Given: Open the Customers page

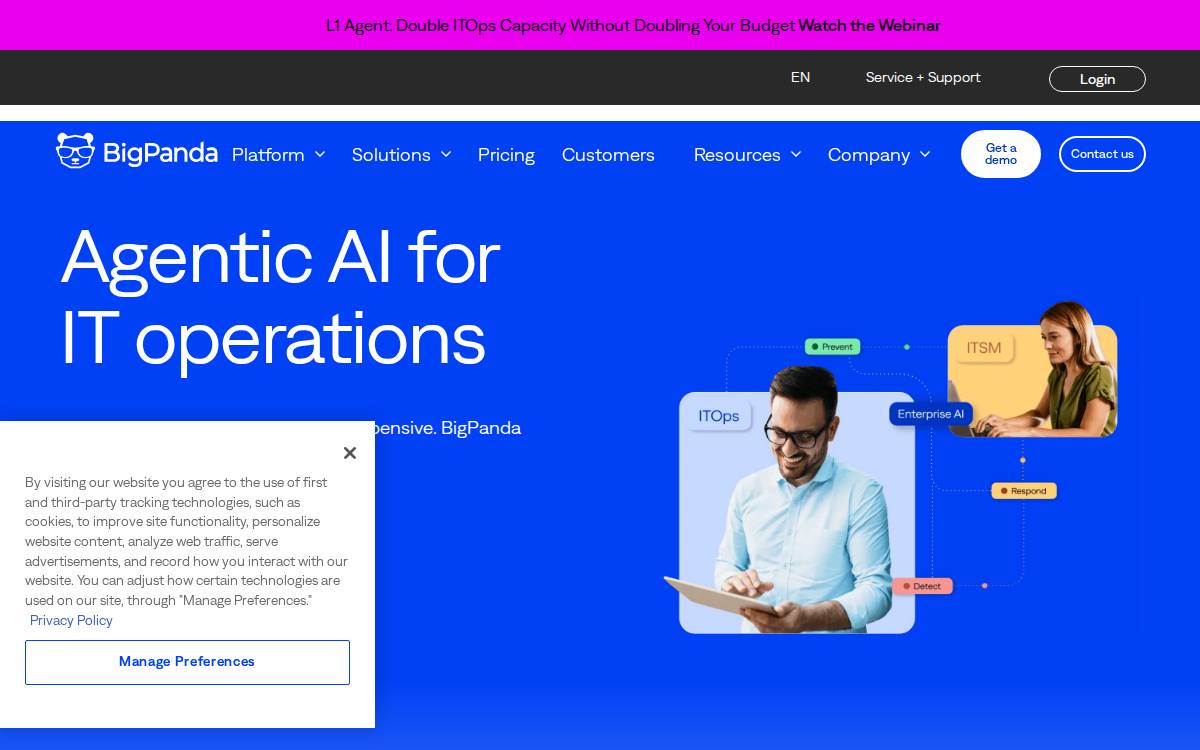Looking at the screenshot, I should 608,155.
